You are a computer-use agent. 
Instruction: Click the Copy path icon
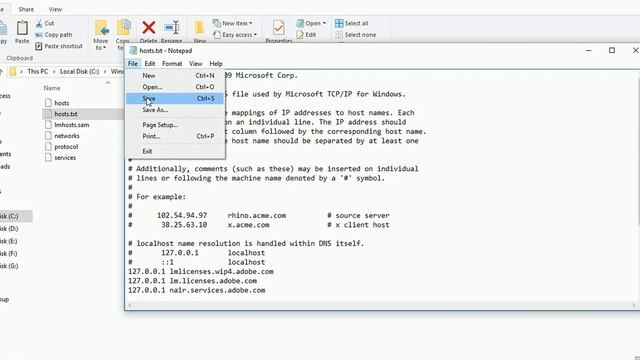(39, 35)
